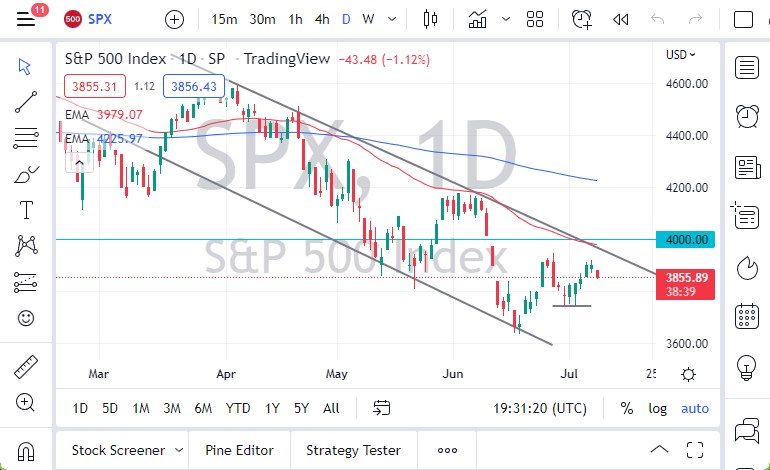
Task: Open the USD currency dropdown
Action: click(680, 55)
